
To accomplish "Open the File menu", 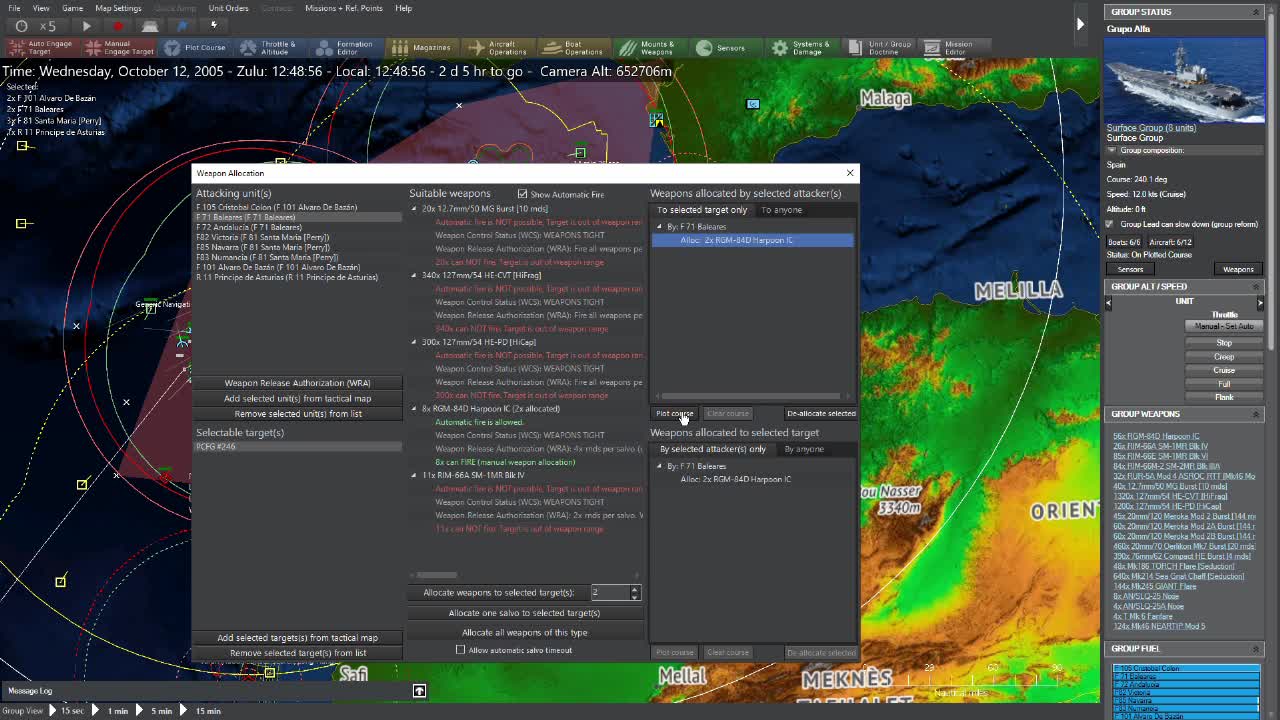I will click(x=14, y=8).
